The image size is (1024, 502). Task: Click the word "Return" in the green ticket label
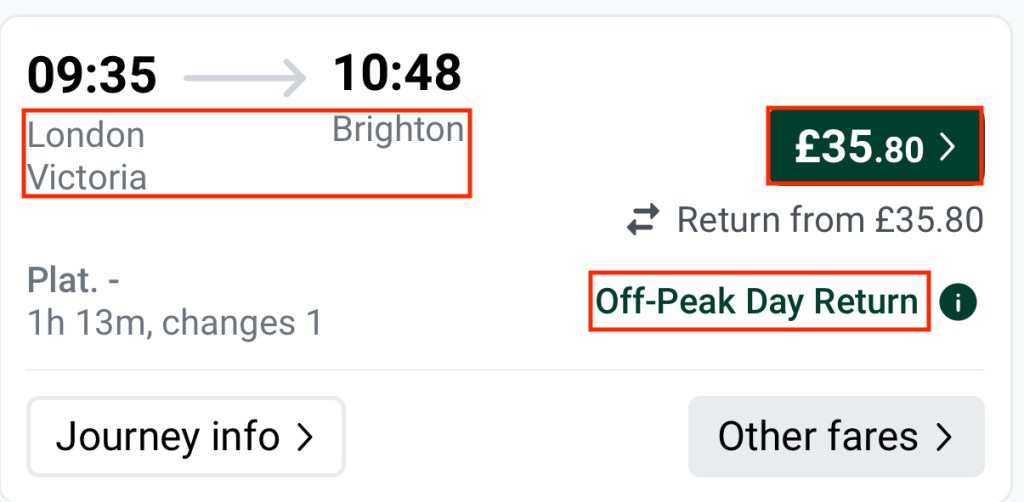coord(867,301)
